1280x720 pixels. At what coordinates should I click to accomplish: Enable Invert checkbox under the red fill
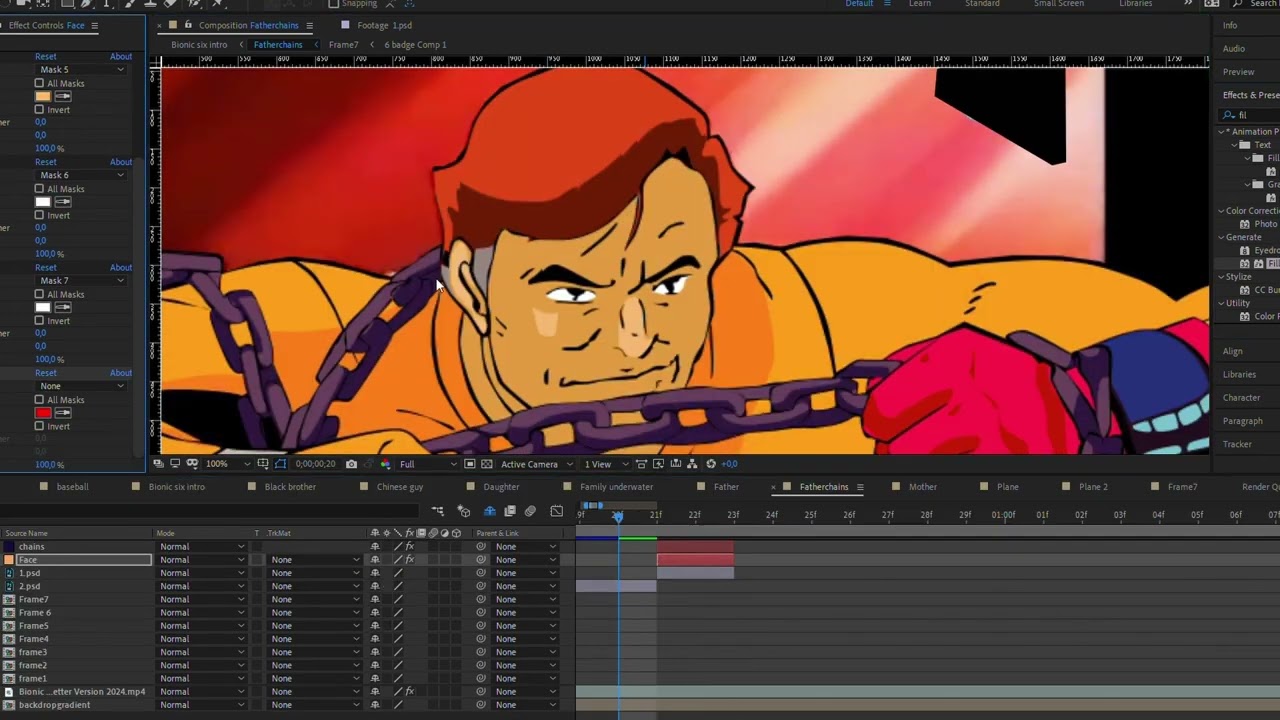tap(40, 426)
